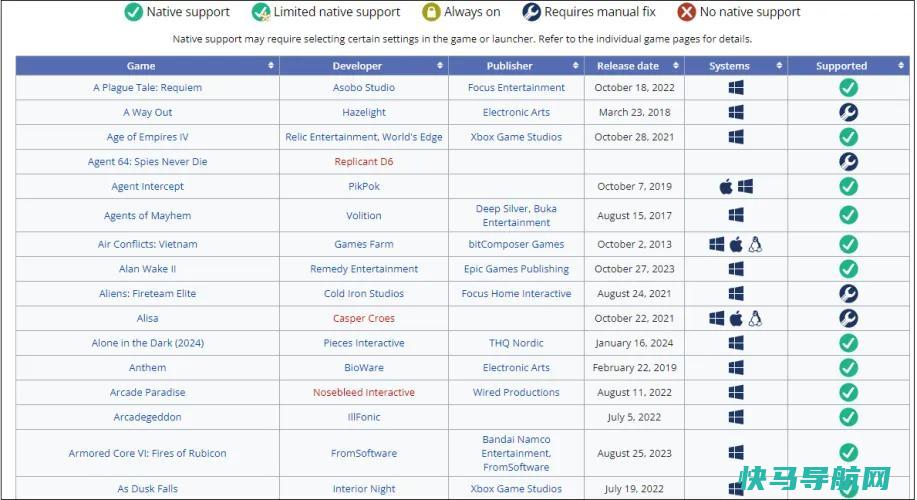Open the red Nosebleed Interactive developer link
Viewport: 917px width, 500px height.
[x=364, y=392]
